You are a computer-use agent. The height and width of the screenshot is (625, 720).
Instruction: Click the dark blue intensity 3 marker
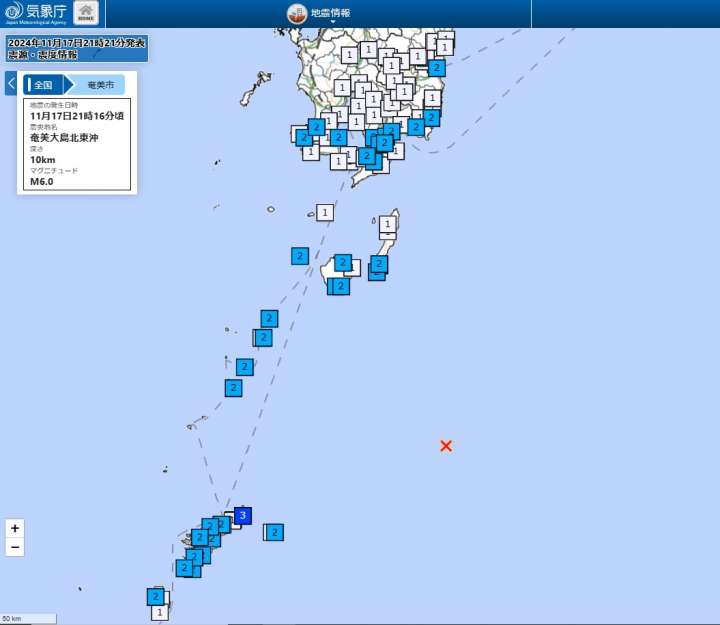243,515
